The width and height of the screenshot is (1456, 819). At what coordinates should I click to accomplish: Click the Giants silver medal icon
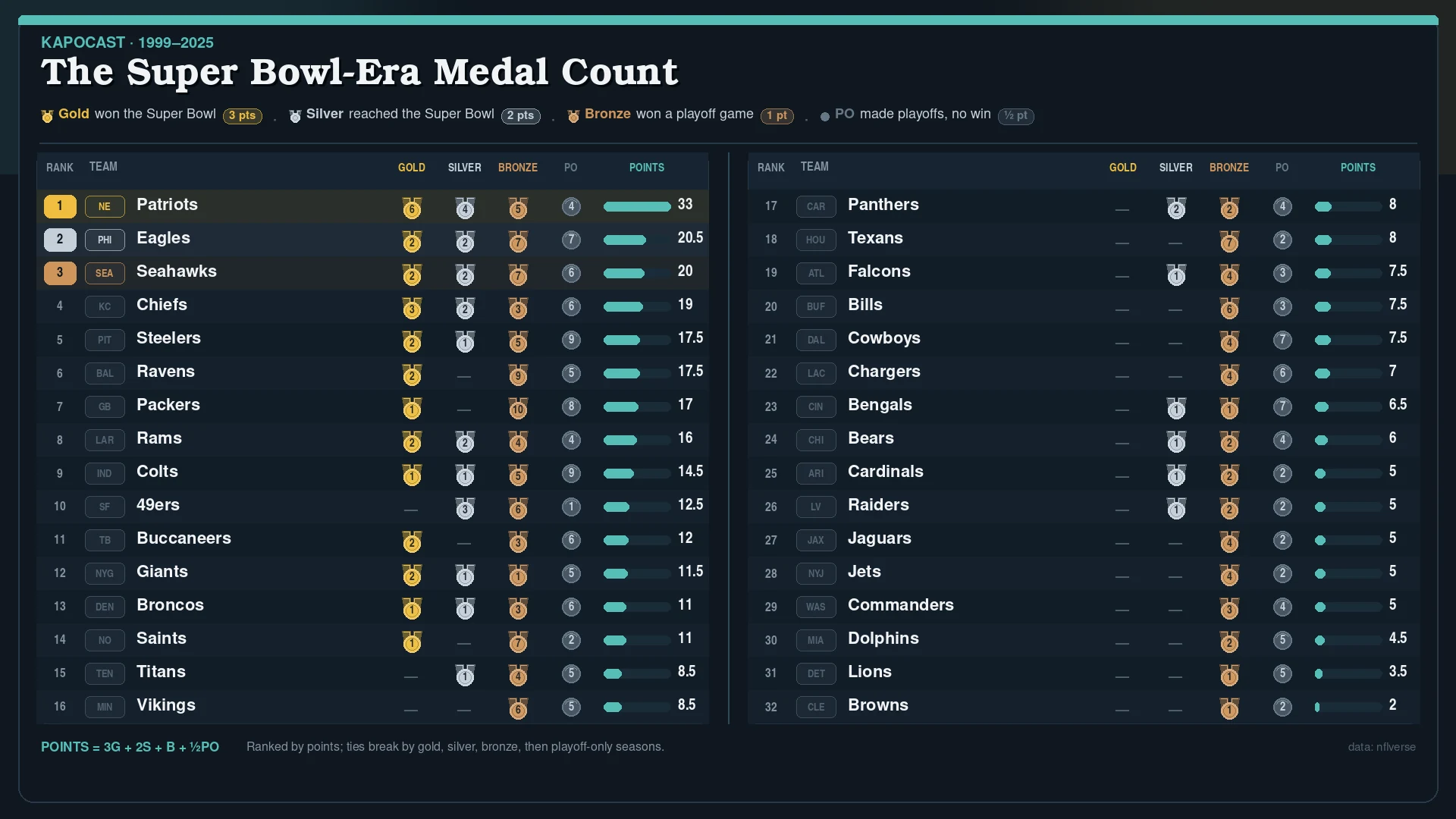tap(465, 574)
